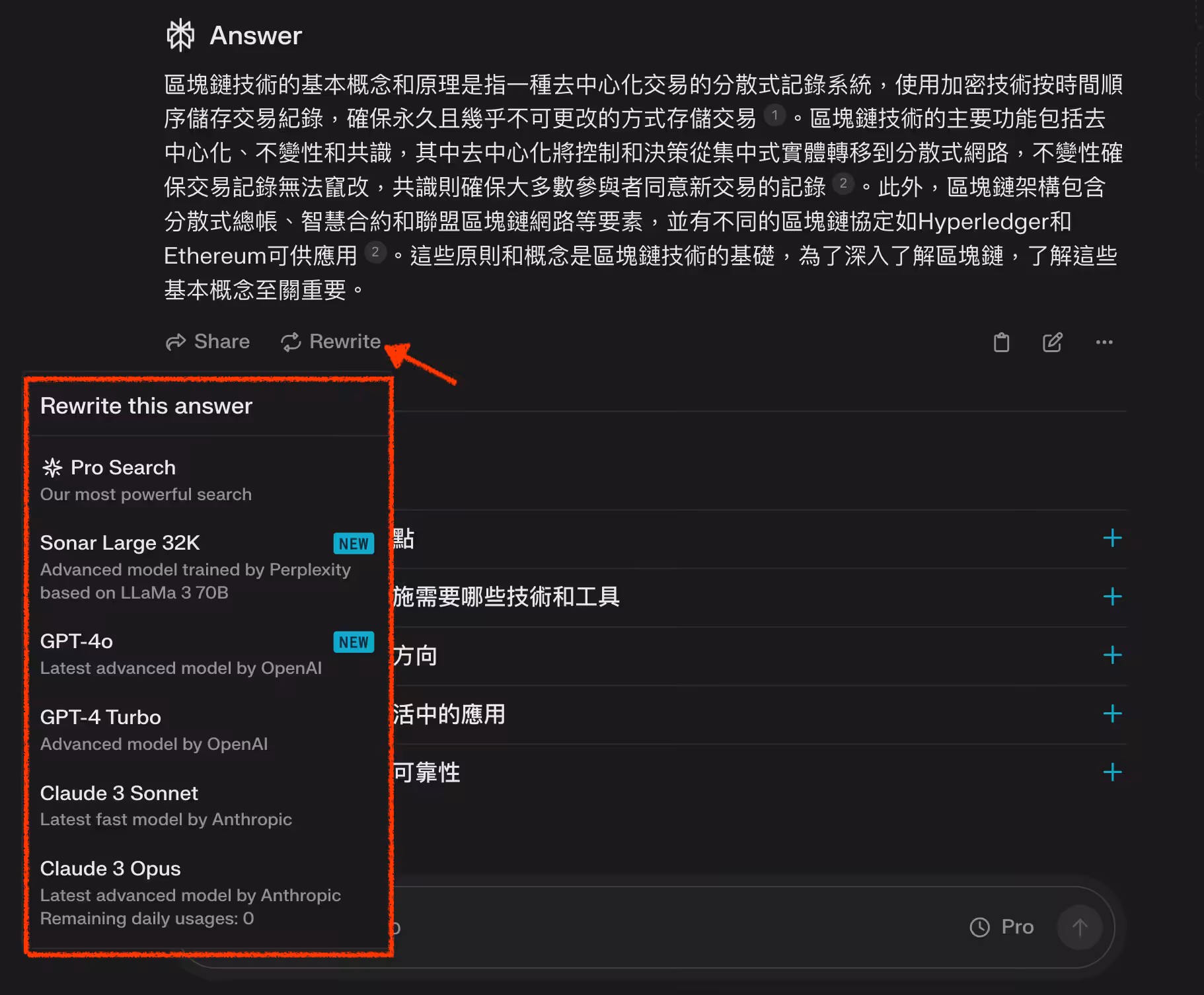Expand the related question ending in 方向
1204x995 pixels.
pos(1112,655)
